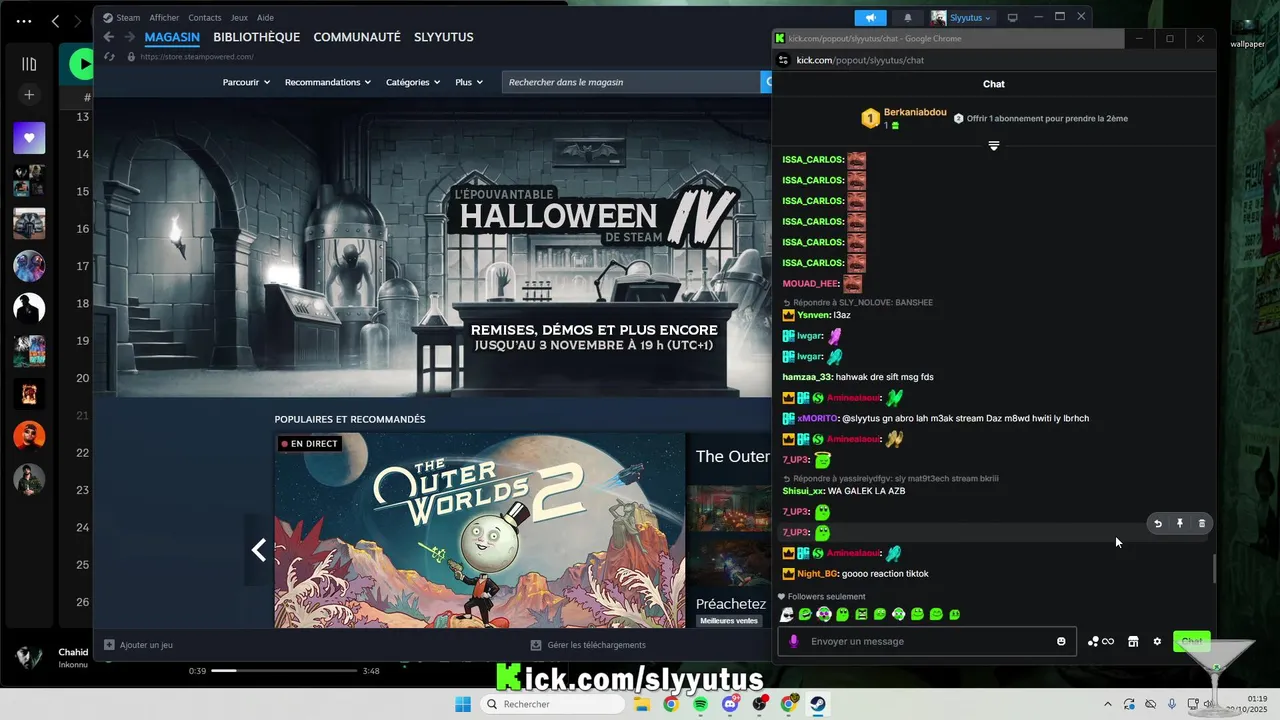Open Spotify from the taskbar
Screen dimensions: 1280x720
[x=700, y=704]
